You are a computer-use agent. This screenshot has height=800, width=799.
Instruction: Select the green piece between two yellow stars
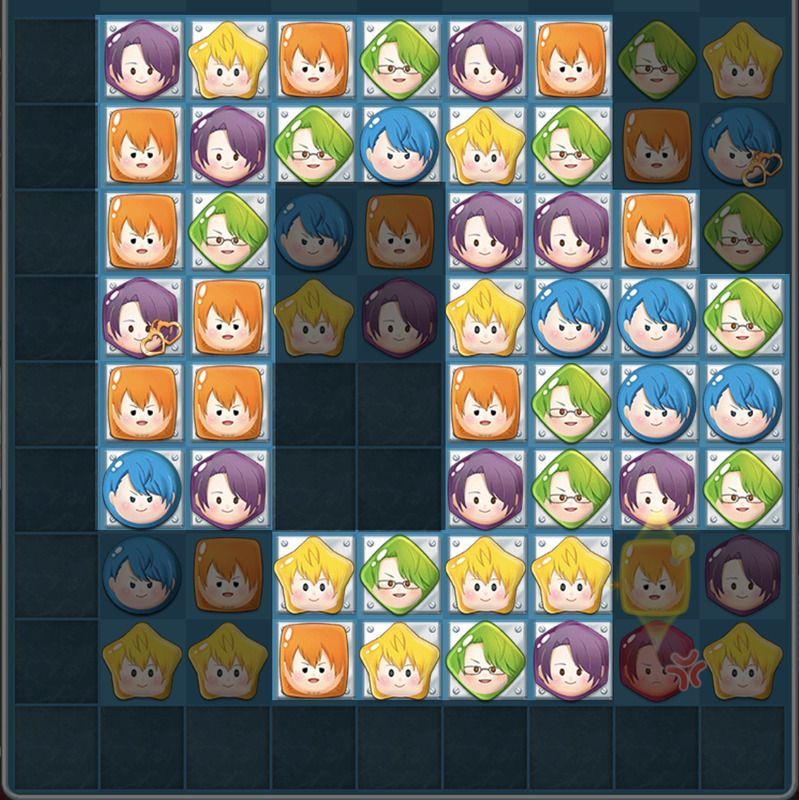coord(400,576)
